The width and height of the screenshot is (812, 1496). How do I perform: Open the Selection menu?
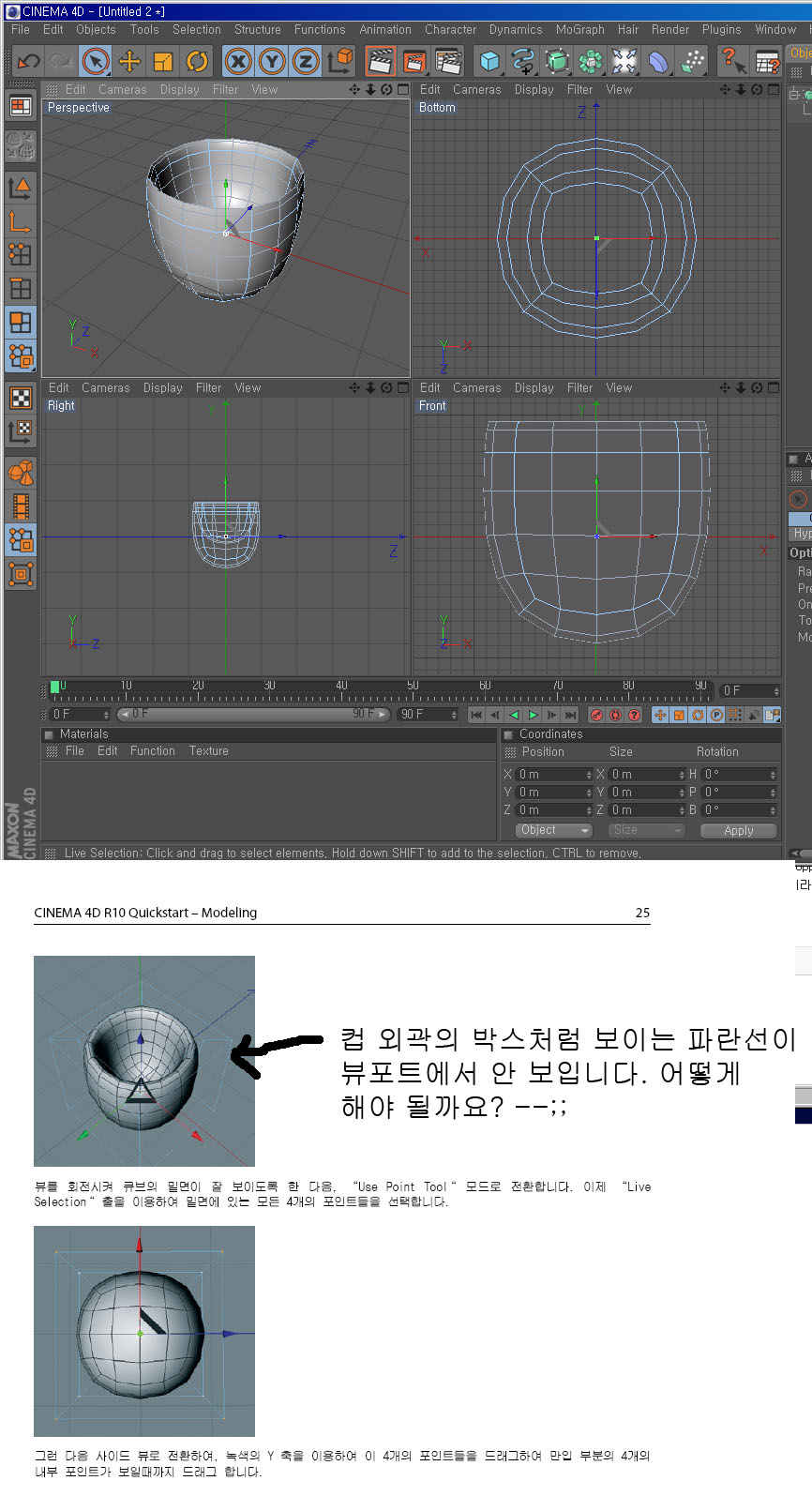197,30
